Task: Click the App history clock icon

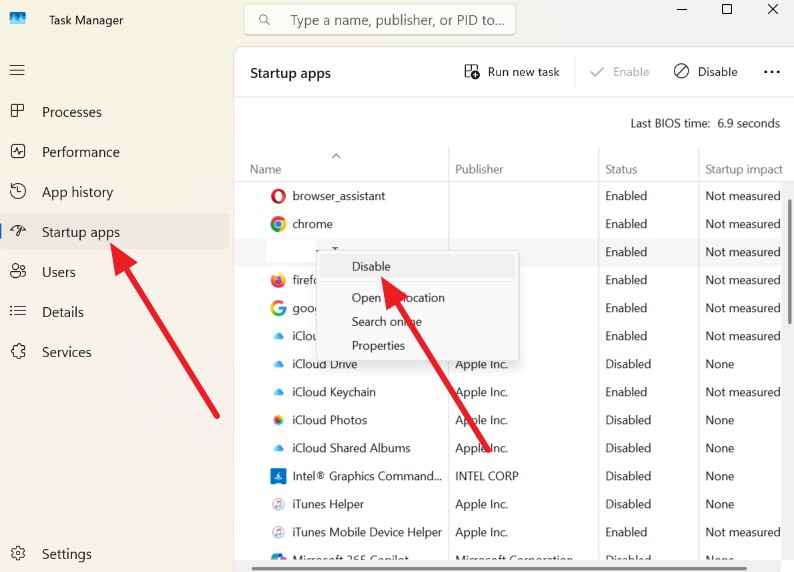Action: pos(18,191)
